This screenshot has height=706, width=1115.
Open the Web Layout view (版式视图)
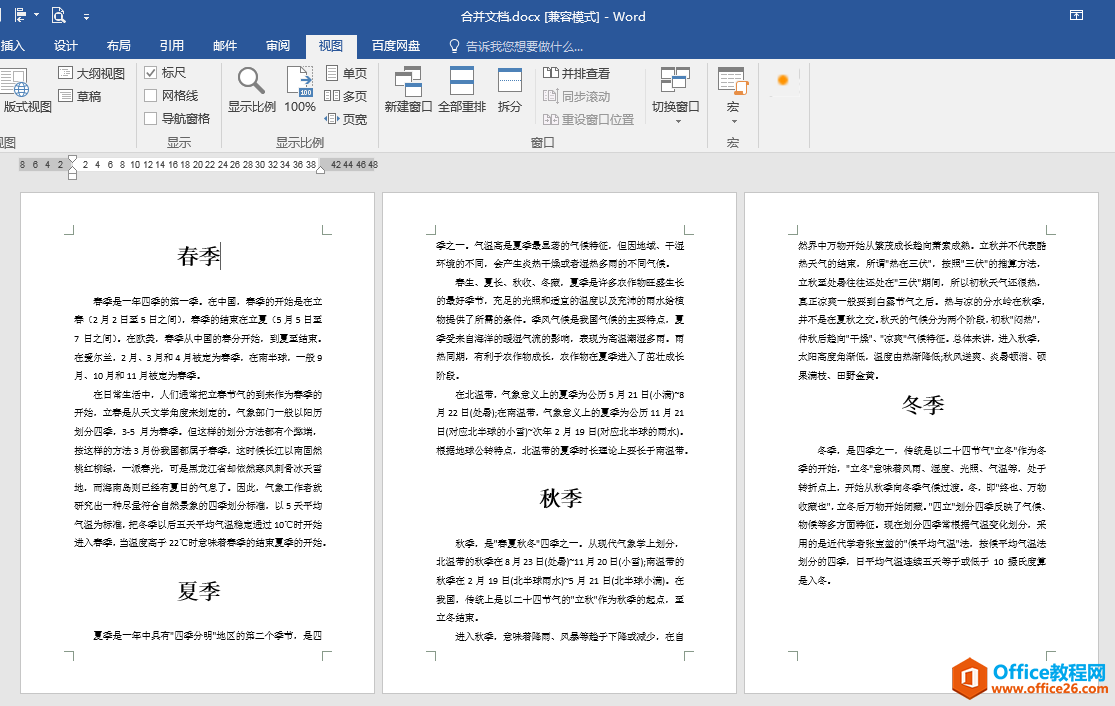click(x=26, y=90)
